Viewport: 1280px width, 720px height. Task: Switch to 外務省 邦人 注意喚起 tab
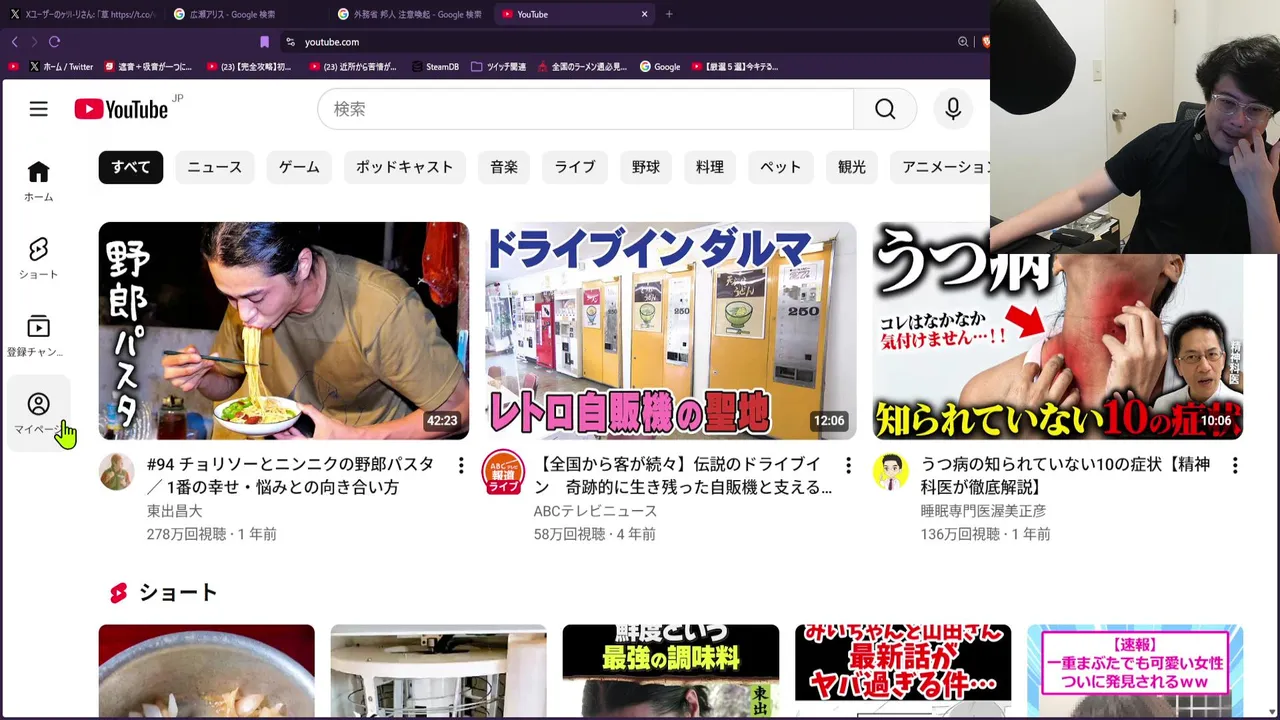pyautogui.click(x=410, y=14)
